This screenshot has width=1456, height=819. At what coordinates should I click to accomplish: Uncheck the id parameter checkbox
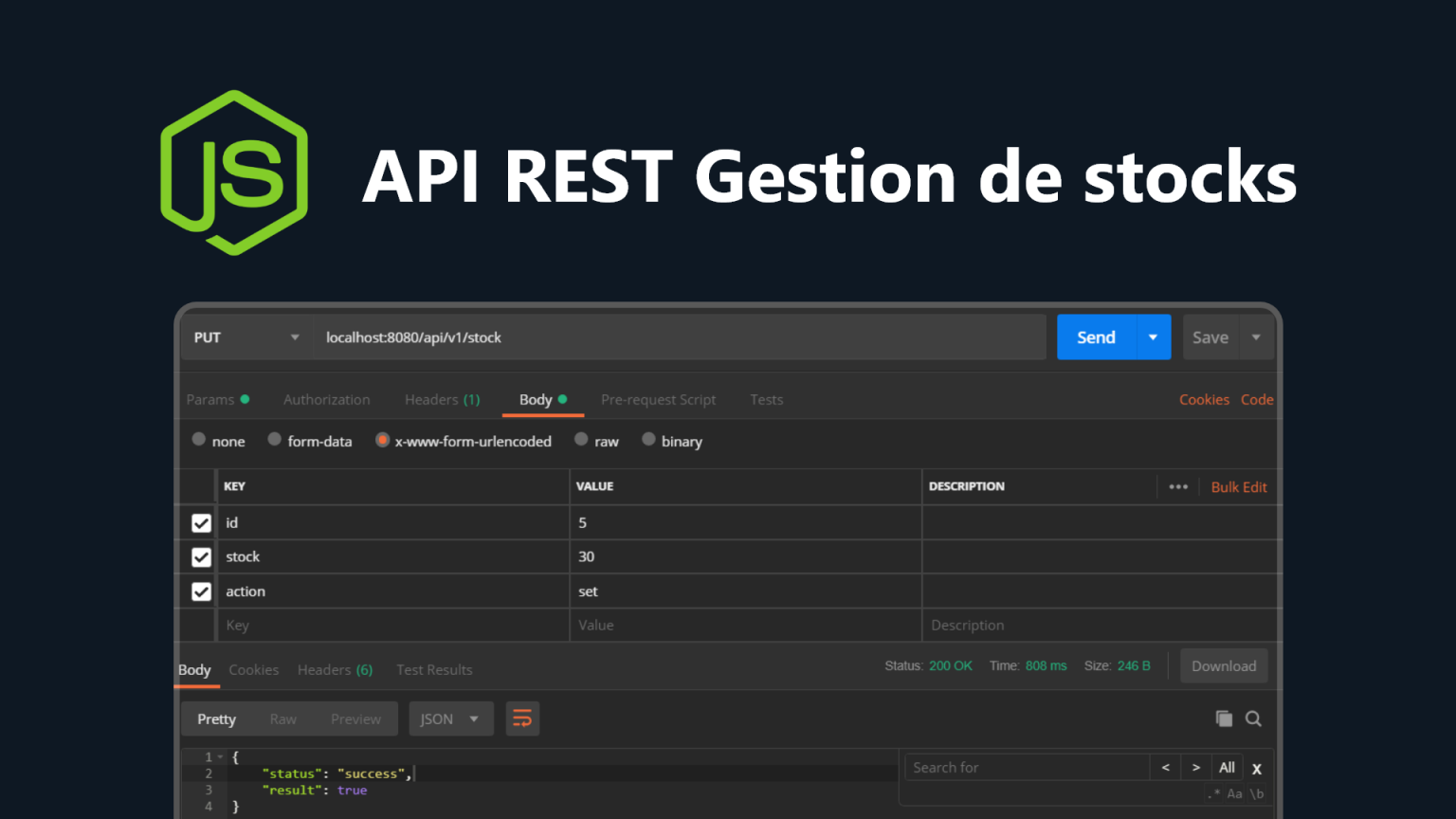pyautogui.click(x=201, y=523)
